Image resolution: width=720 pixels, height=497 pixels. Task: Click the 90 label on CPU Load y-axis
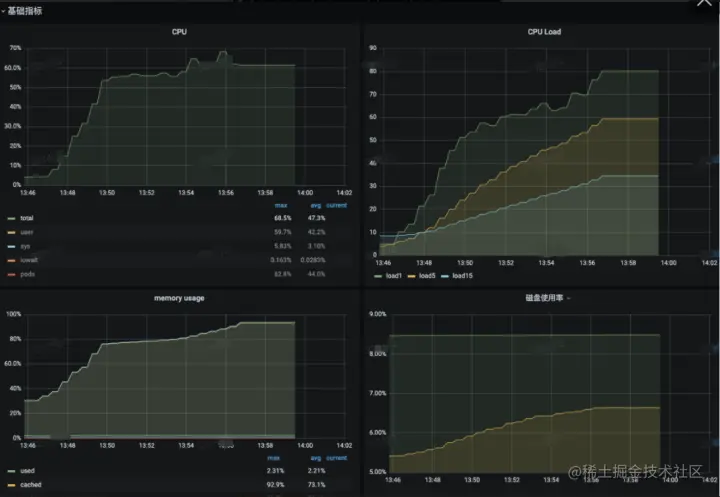click(373, 48)
